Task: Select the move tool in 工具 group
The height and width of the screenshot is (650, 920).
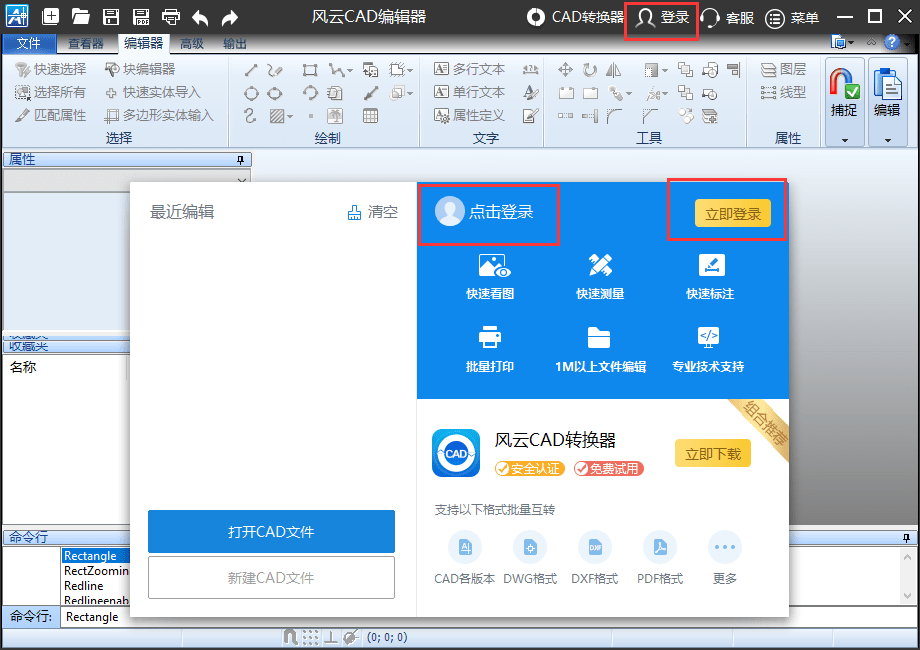Action: [566, 70]
